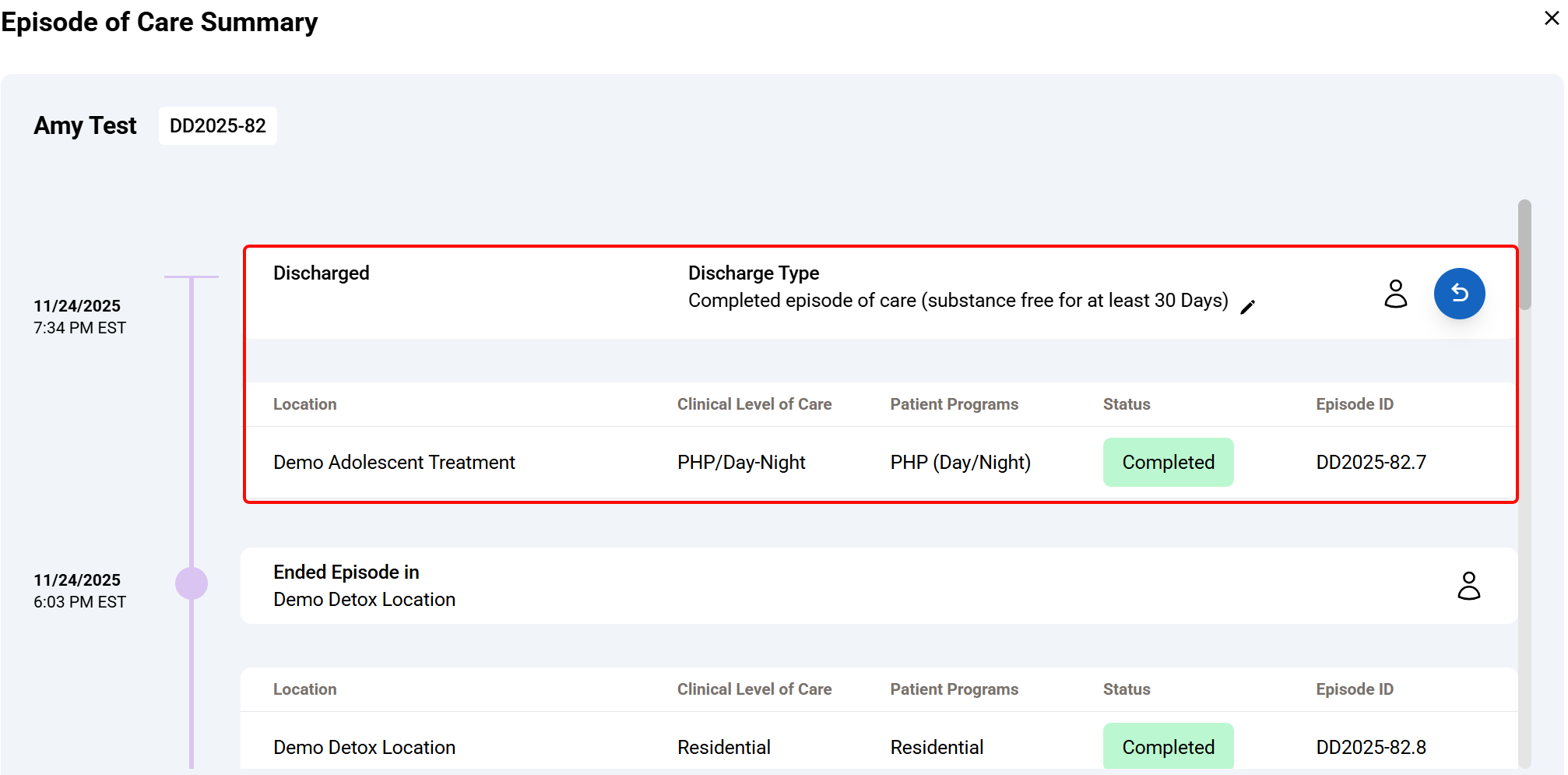Click the Amy Test patient name
1568x775 pixels.
click(x=85, y=126)
